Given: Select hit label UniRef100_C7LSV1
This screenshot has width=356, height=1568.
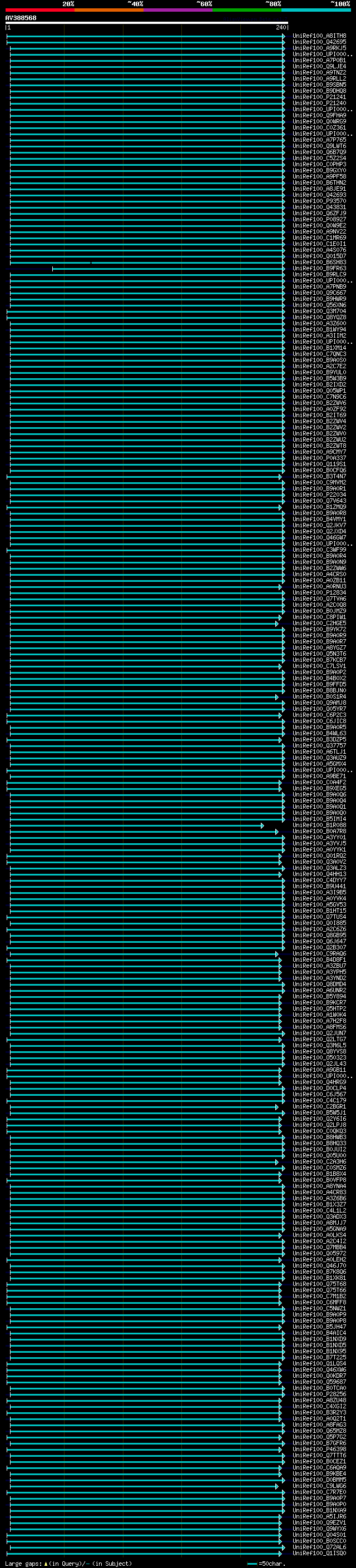Looking at the screenshot, I should point(319,666).
